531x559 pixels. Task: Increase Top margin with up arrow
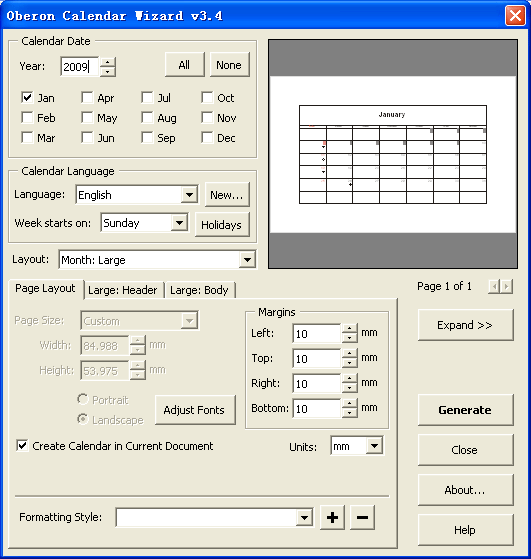[349, 354]
